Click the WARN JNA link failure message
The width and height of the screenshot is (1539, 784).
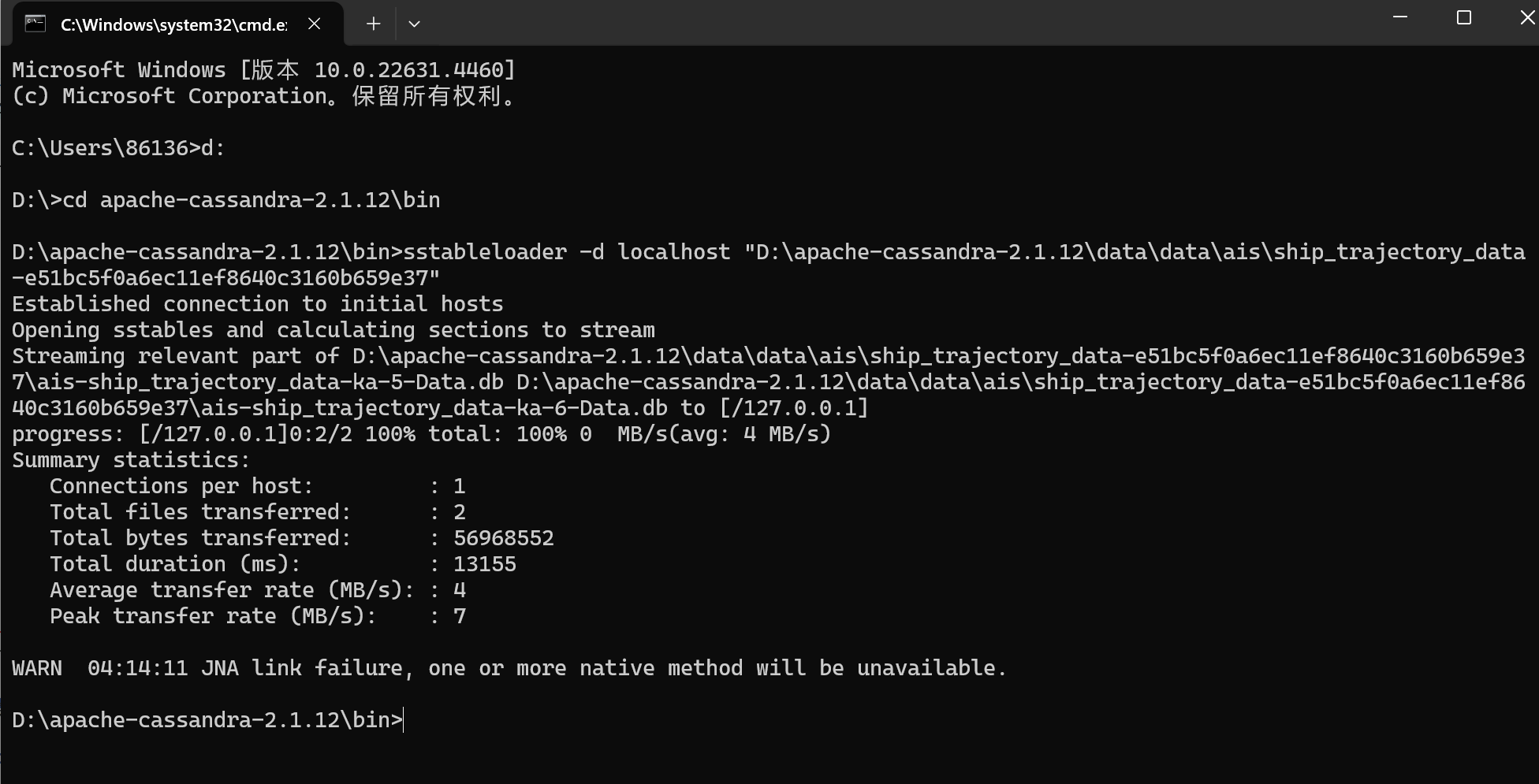pos(509,668)
